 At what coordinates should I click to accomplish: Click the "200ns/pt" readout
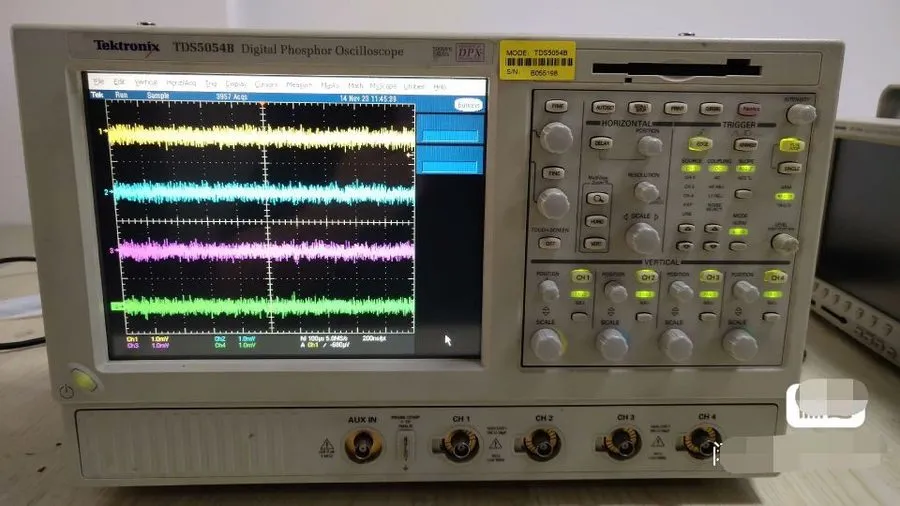[x=374, y=338]
